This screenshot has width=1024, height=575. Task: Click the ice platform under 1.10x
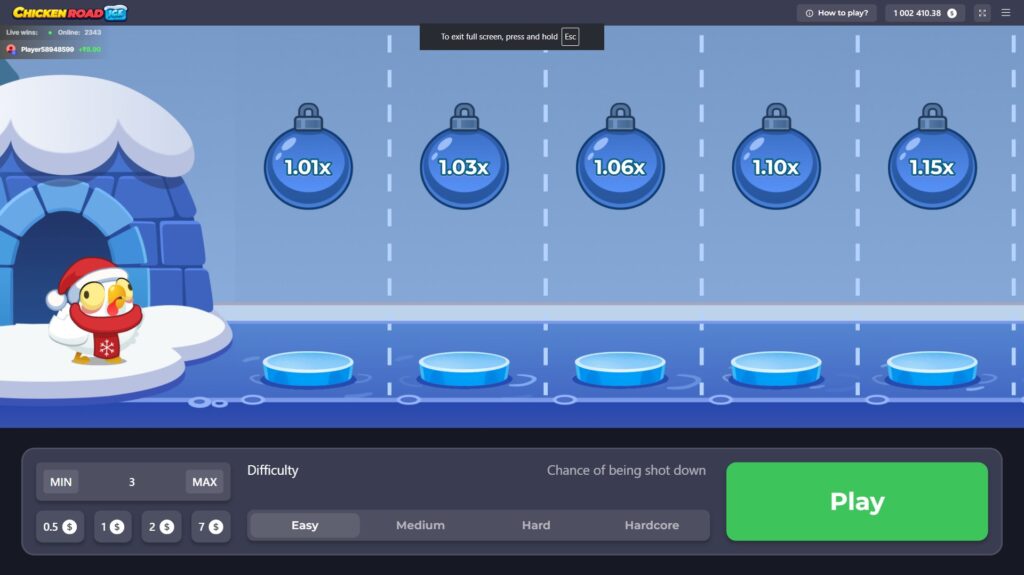(776, 368)
